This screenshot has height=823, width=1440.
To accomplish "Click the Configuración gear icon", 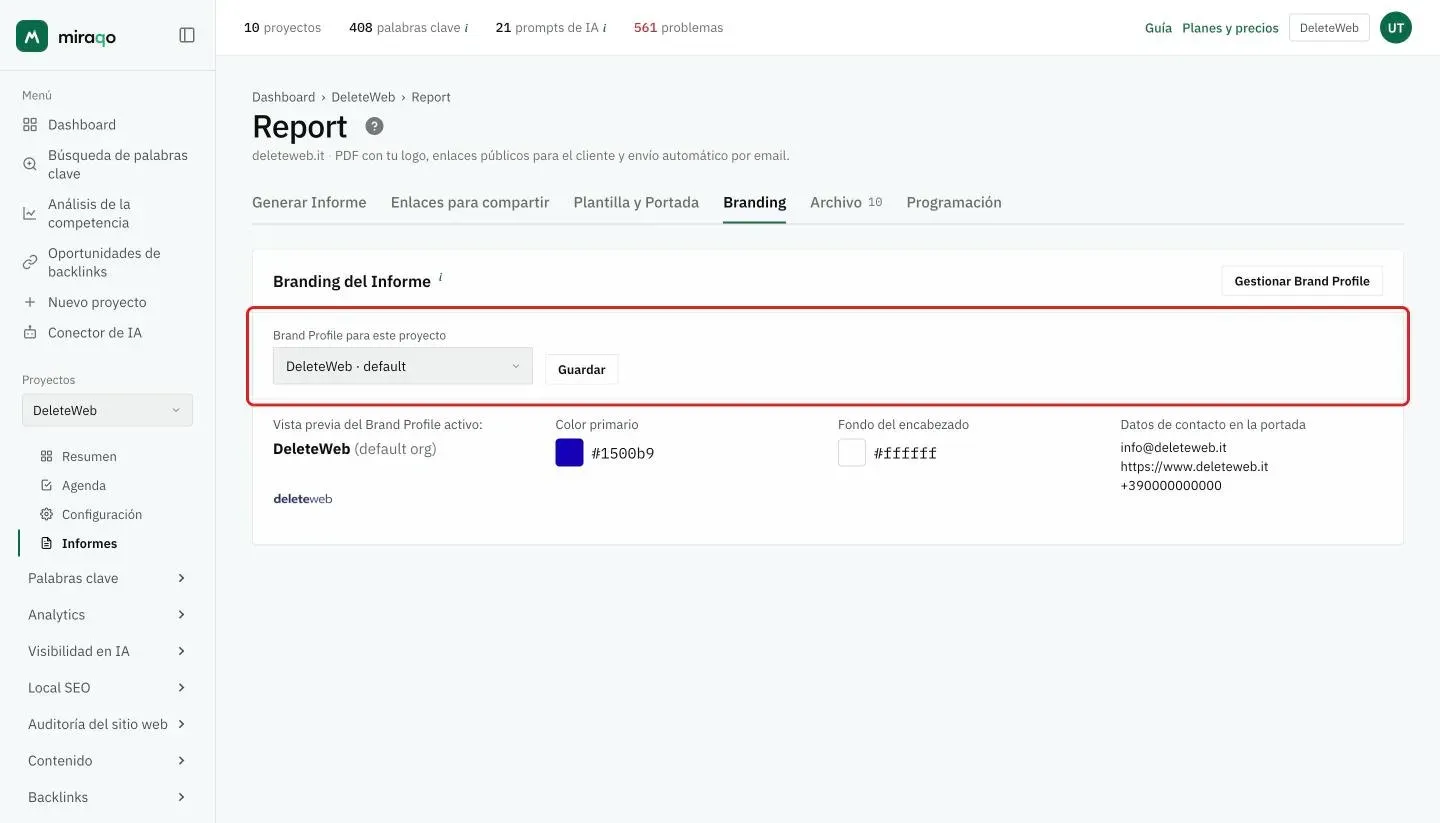I will click(46, 514).
